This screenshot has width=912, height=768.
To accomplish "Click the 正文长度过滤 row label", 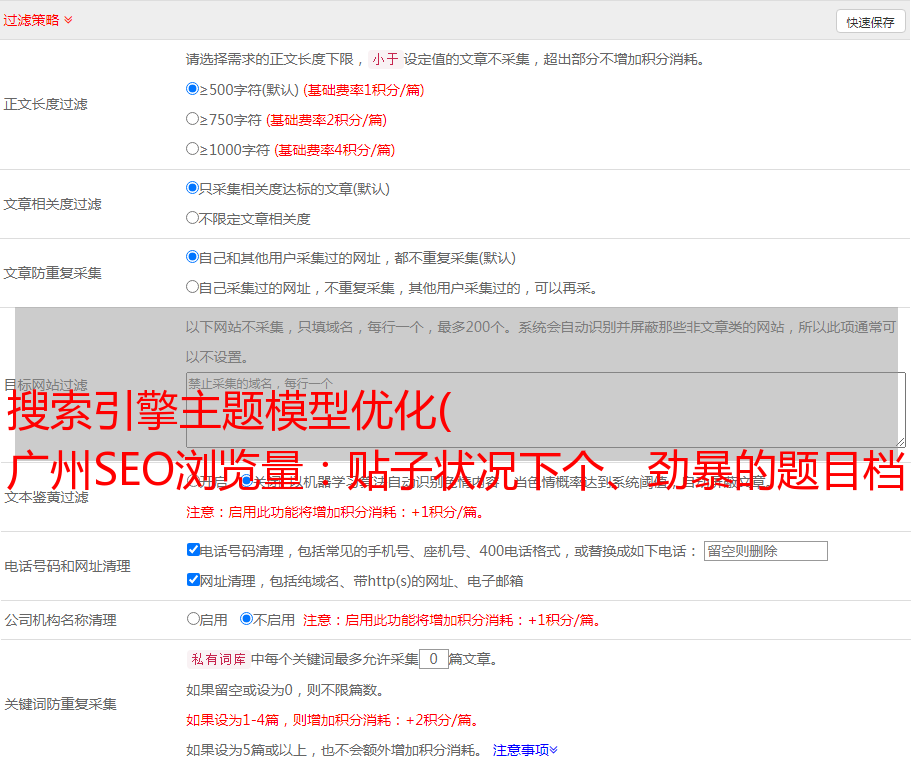I will tap(45, 104).
